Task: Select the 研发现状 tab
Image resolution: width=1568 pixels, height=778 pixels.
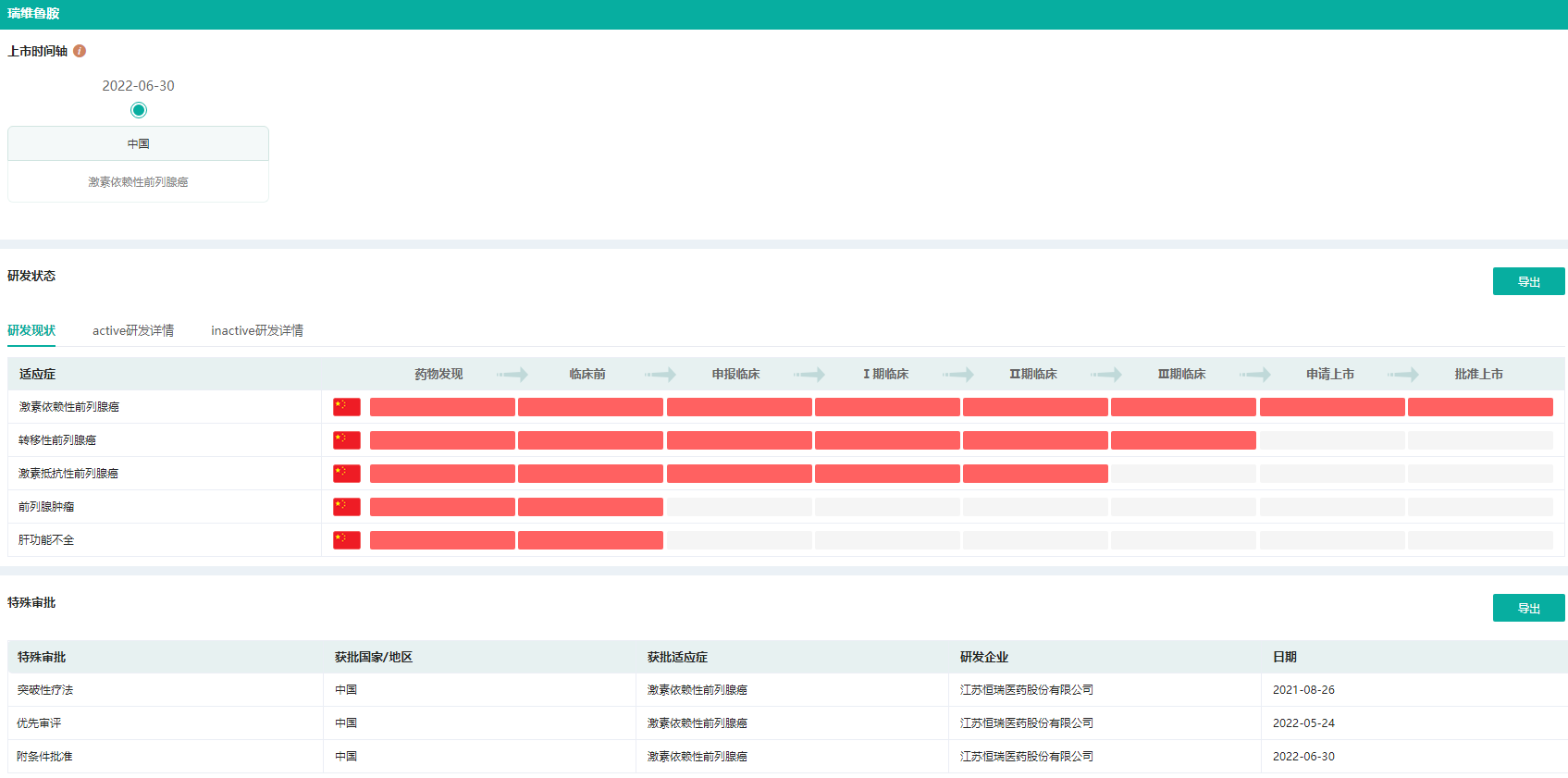Action: [31, 330]
